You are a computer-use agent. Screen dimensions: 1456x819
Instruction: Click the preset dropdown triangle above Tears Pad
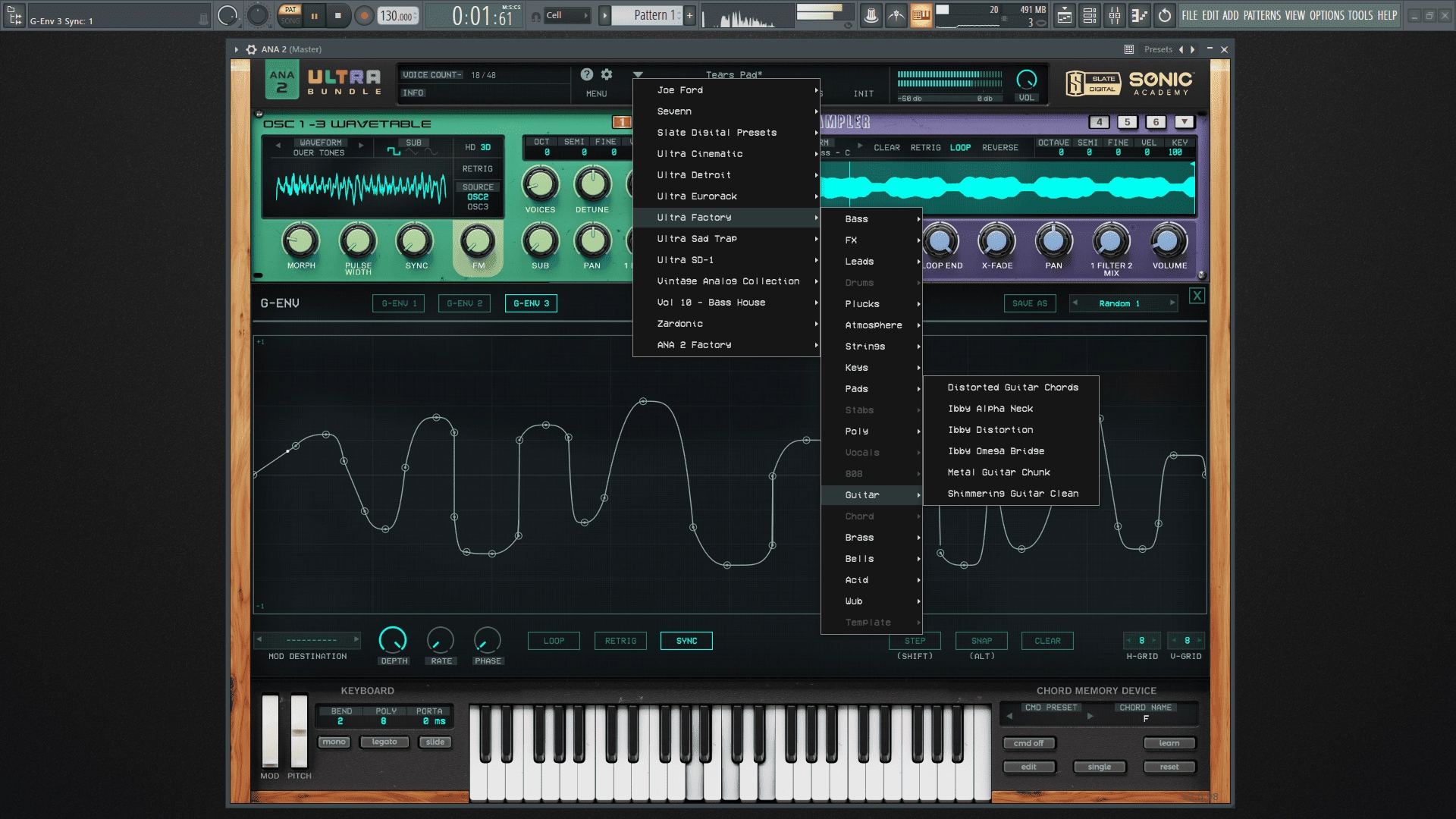coord(638,74)
